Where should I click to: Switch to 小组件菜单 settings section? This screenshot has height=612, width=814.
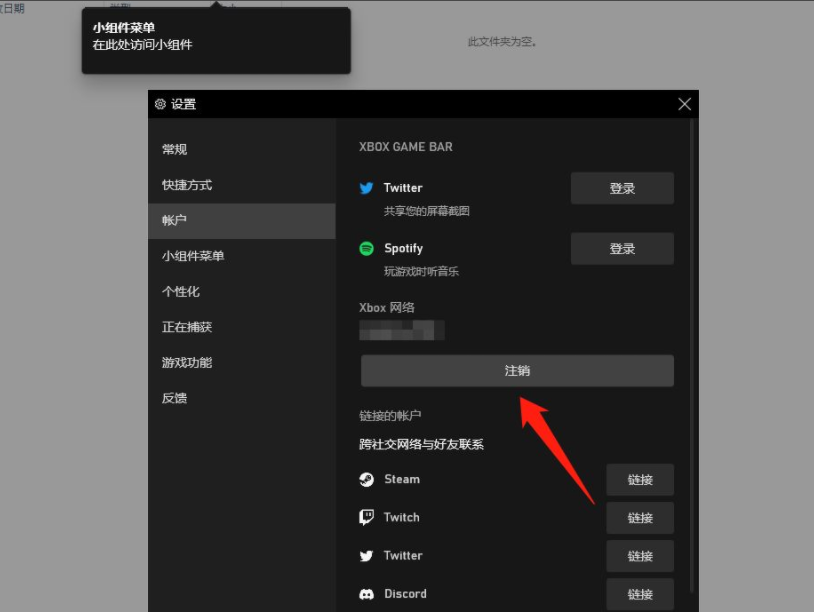click(x=242, y=256)
